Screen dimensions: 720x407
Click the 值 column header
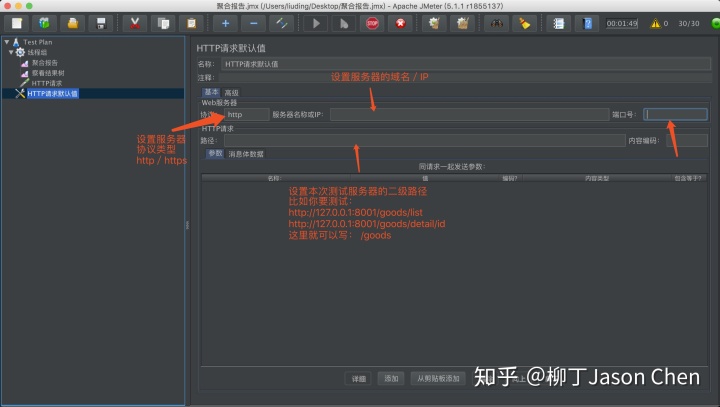pos(425,178)
